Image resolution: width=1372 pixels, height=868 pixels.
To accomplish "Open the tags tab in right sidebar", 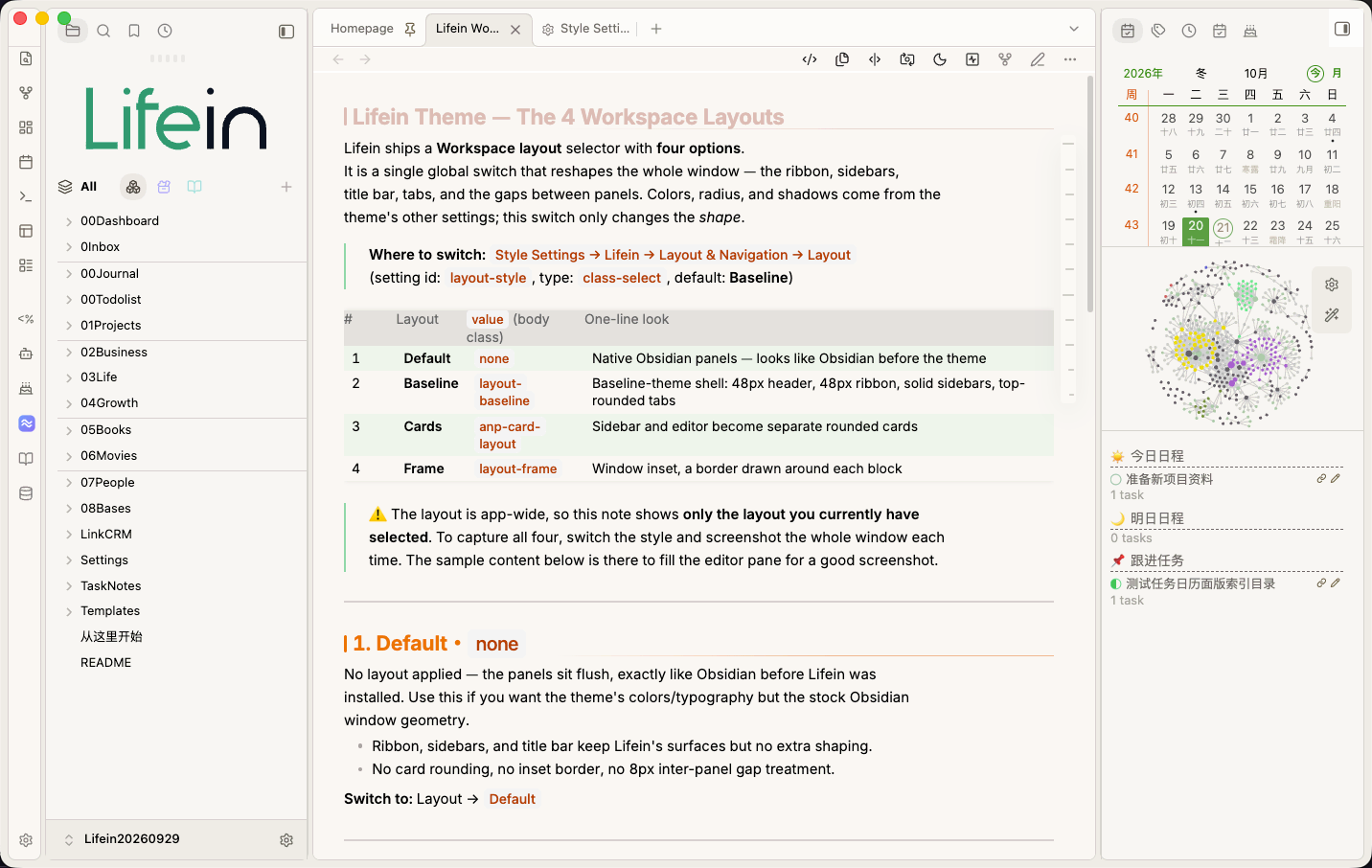I will click(1158, 31).
